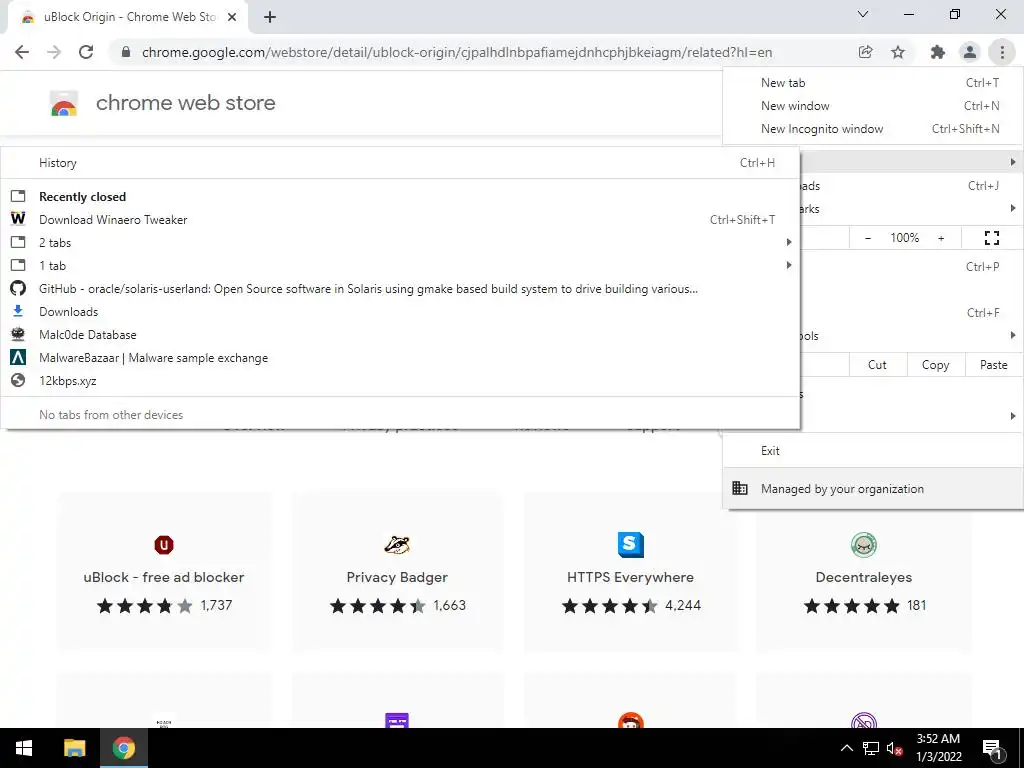The height and width of the screenshot is (768, 1024).
Task: Reopen the Downloads history entry
Action: (400, 312)
